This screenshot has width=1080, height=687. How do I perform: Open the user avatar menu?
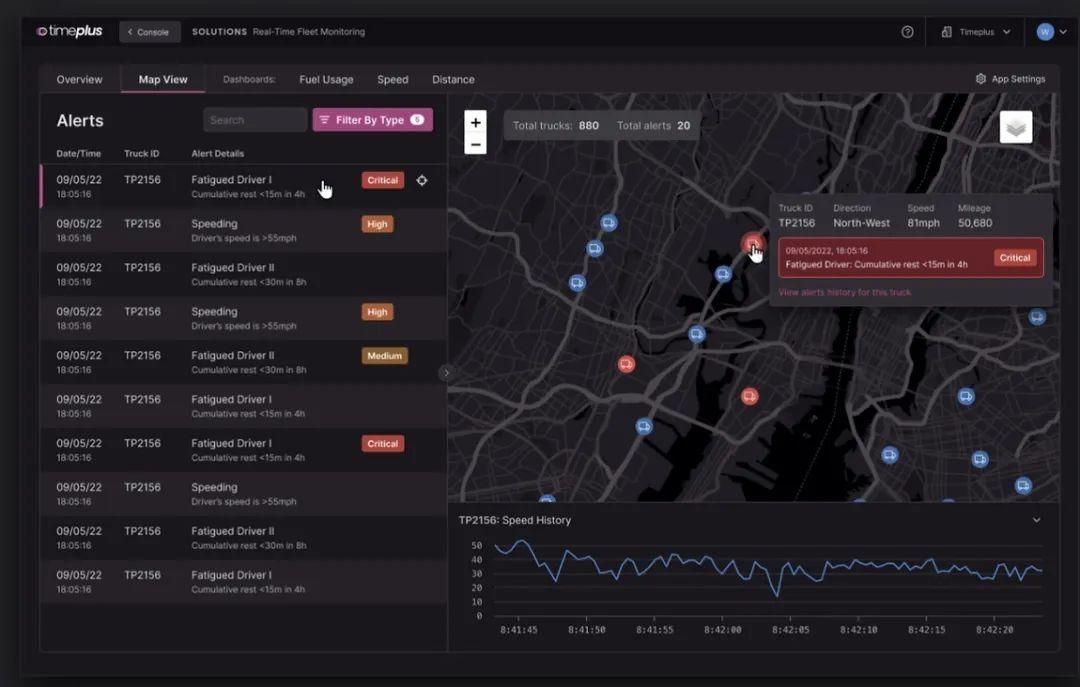pyautogui.click(x=1052, y=32)
